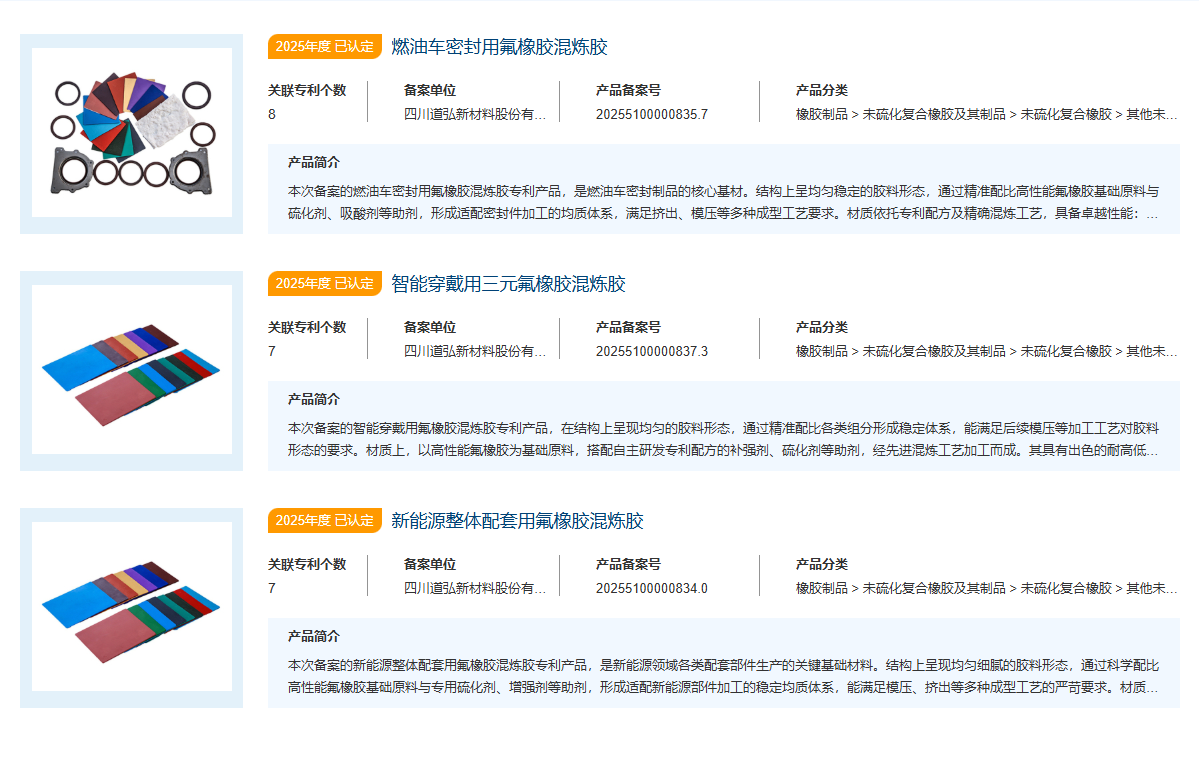
Task: Click the 2025年度 已认定 badge for 燃油车密封用氟橡胶混炼胶
Action: (x=324, y=47)
